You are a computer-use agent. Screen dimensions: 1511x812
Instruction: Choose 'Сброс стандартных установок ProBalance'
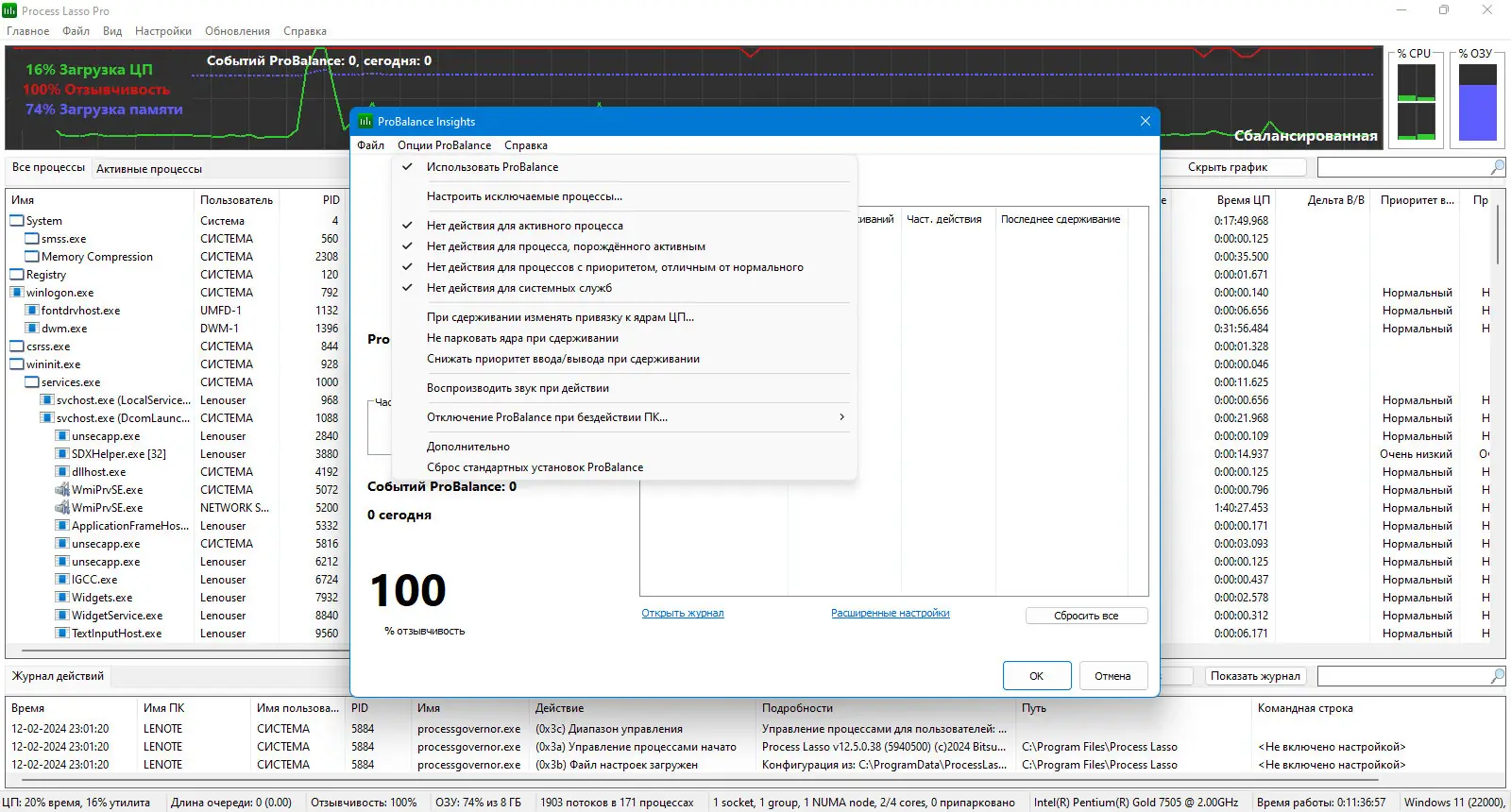(x=623, y=467)
